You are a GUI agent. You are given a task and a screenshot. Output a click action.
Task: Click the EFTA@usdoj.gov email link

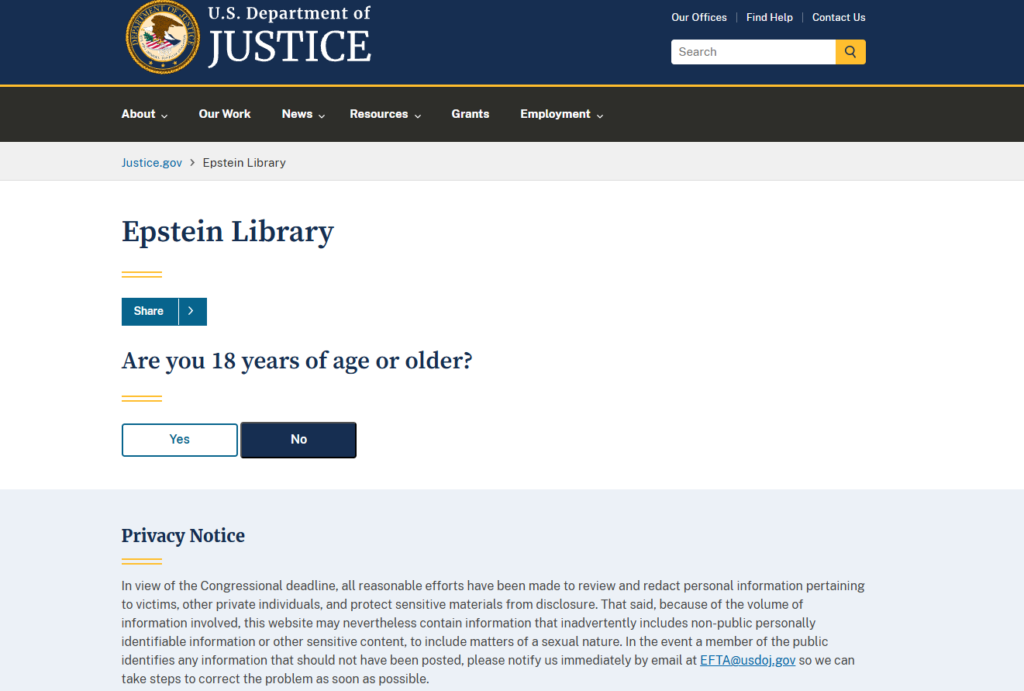tap(747, 660)
